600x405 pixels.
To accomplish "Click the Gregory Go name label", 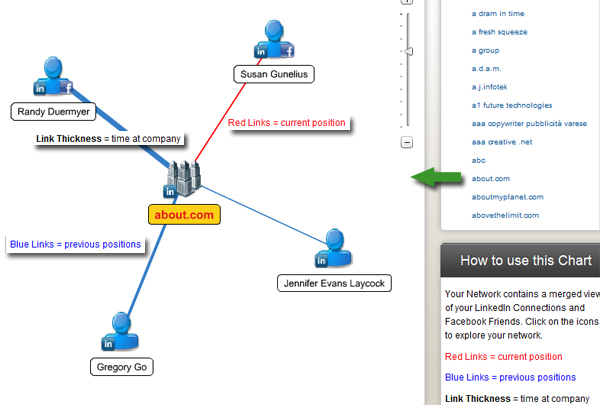I will [x=122, y=367].
